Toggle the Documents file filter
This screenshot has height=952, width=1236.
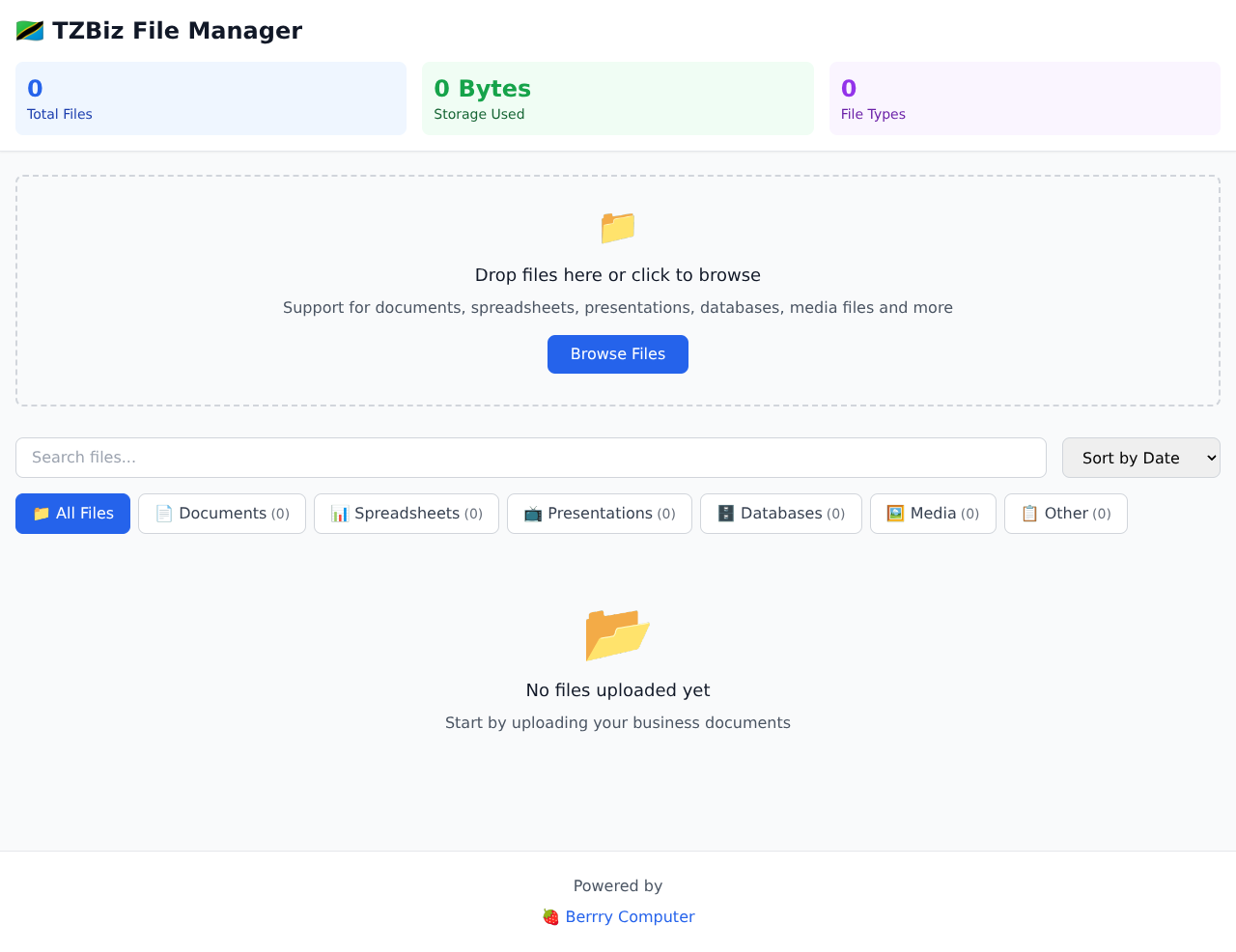(x=221, y=513)
